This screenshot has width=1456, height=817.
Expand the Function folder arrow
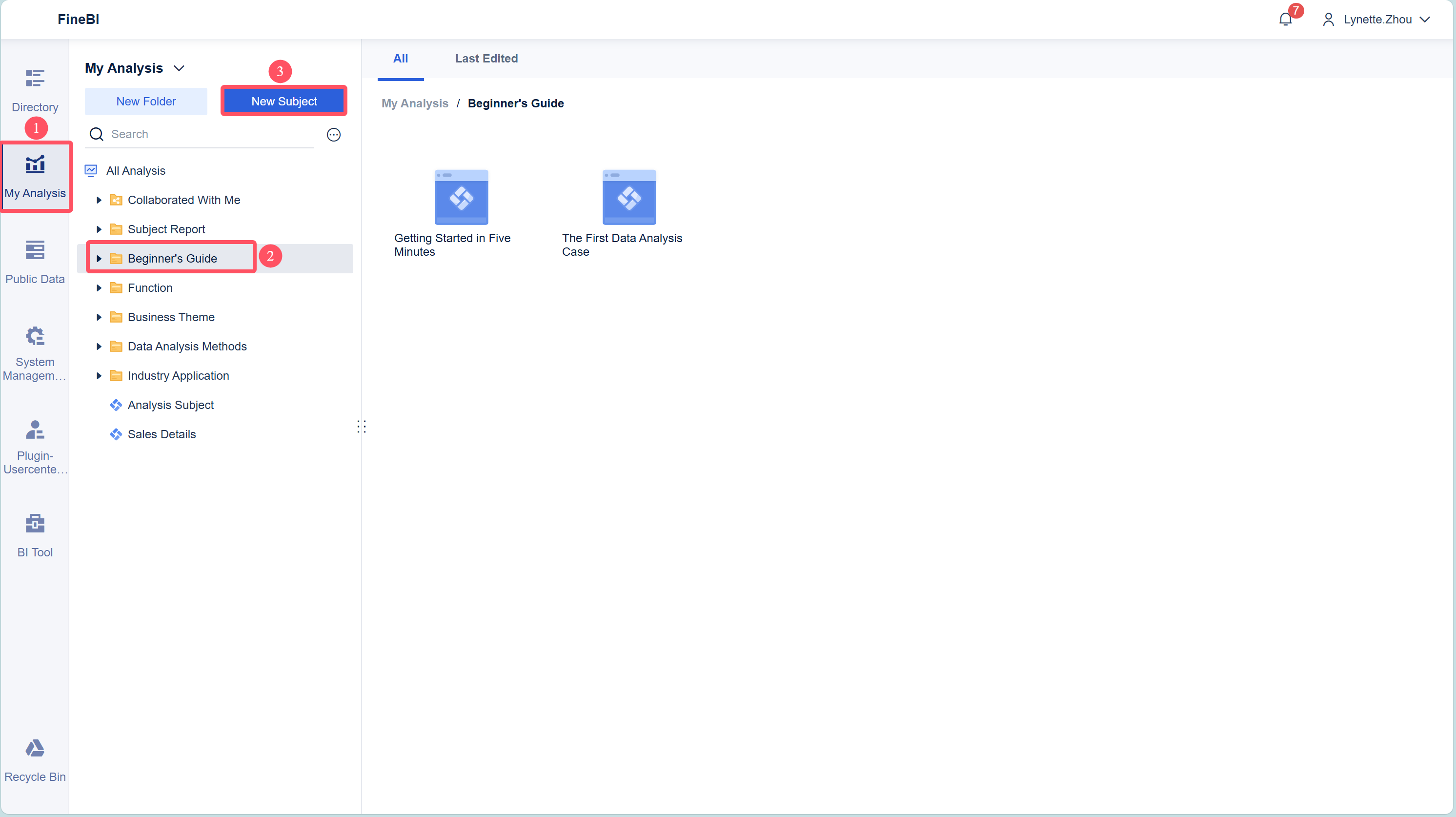pyautogui.click(x=99, y=288)
